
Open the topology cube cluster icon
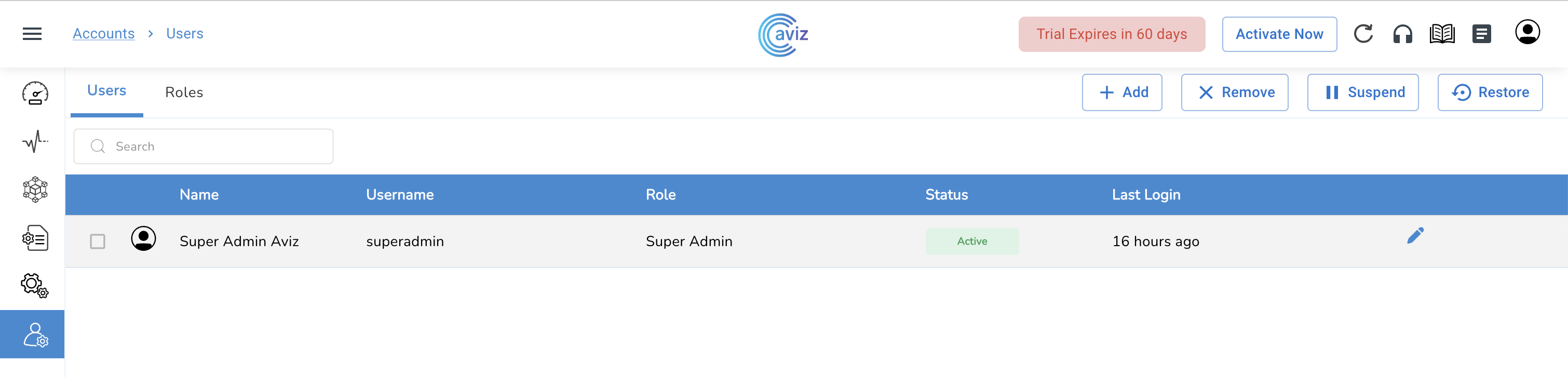click(x=35, y=190)
